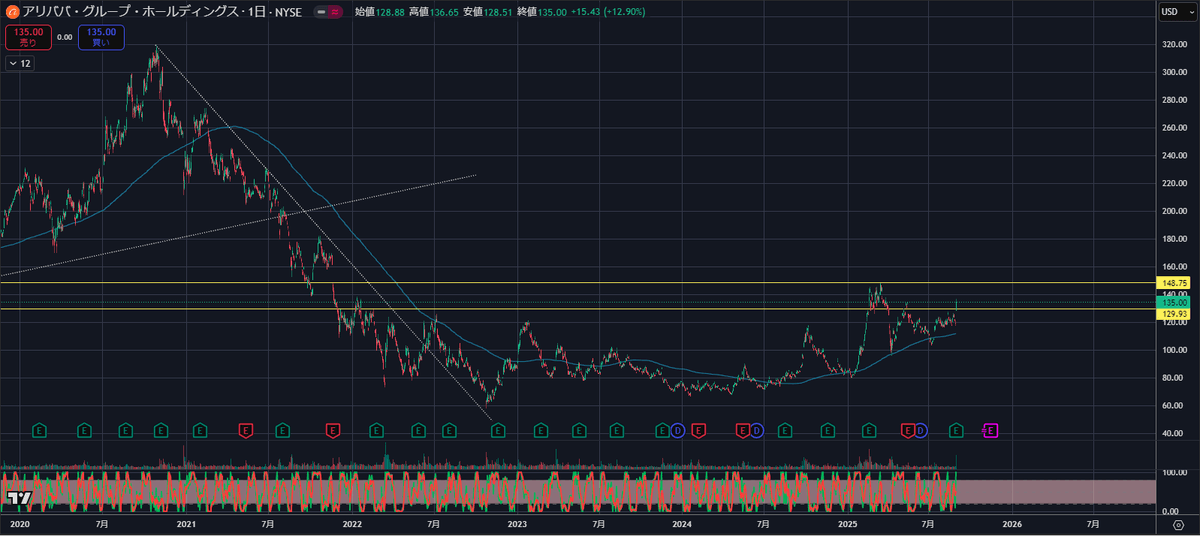Click the red E marker beside the mid-2024 D marker
The width and height of the screenshot is (1200, 536).
tap(743, 431)
